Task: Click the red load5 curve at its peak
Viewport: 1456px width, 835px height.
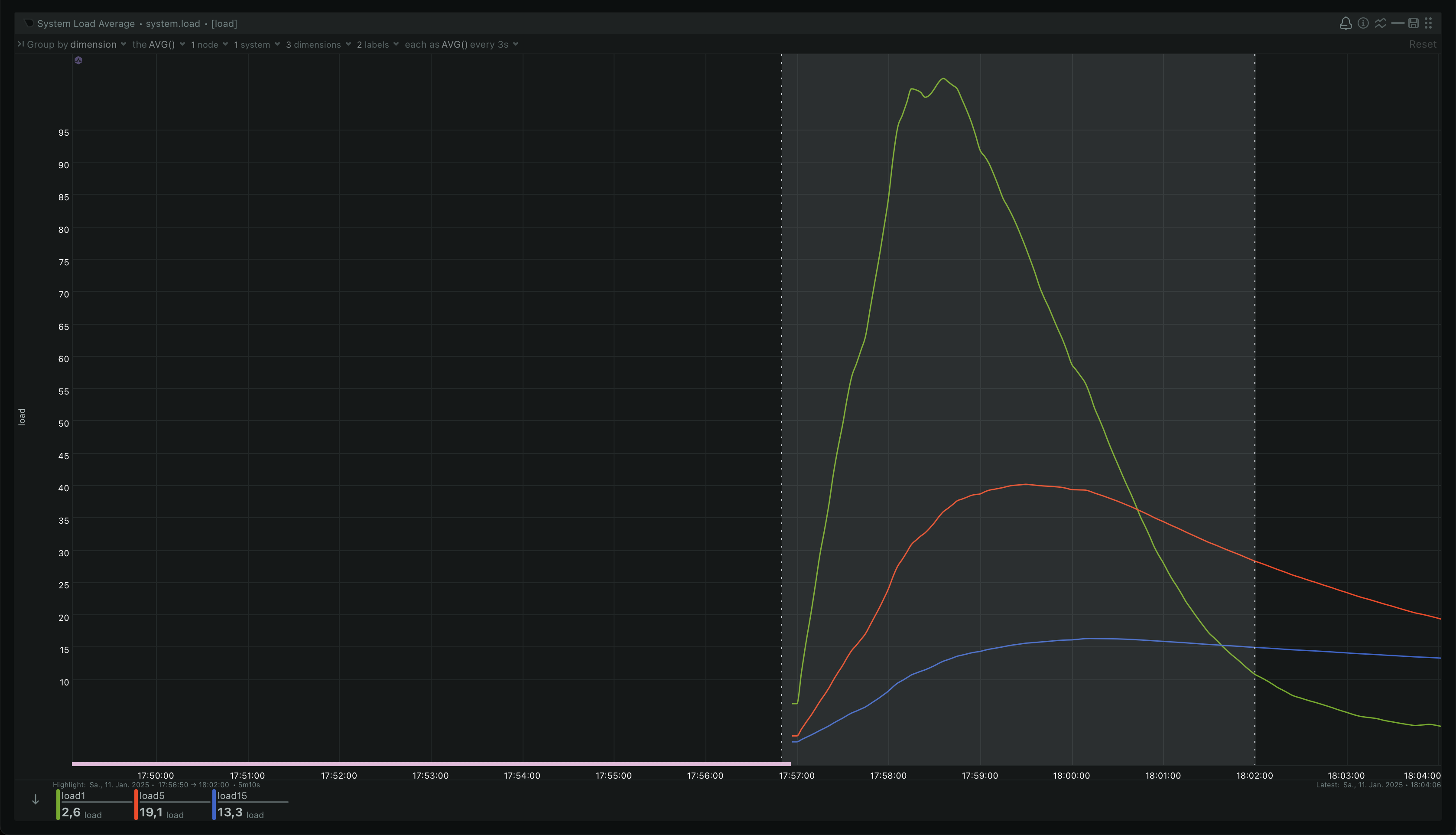Action: [x=1026, y=484]
